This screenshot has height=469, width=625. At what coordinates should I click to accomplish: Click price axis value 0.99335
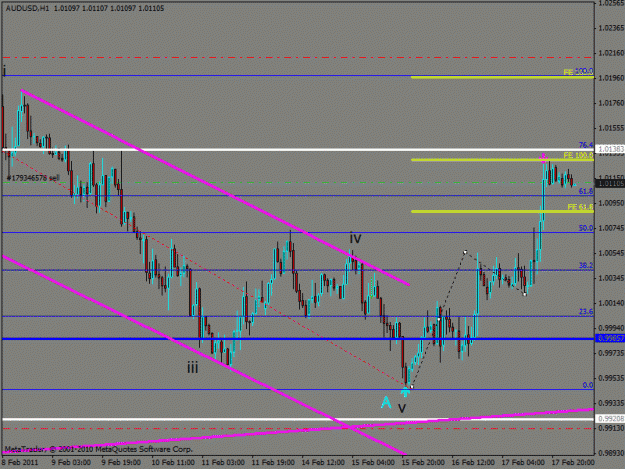(x=611, y=403)
